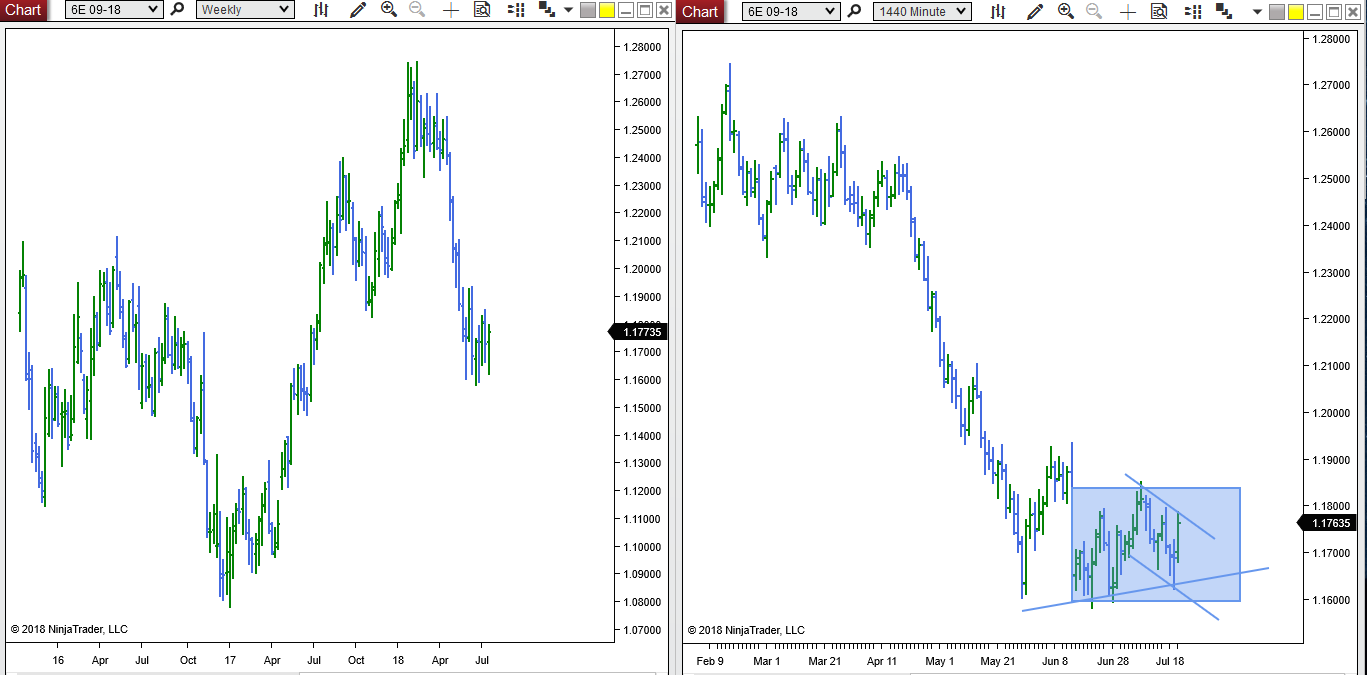
Task: Click 1.21000 label on daily price axis
Action: (1331, 366)
